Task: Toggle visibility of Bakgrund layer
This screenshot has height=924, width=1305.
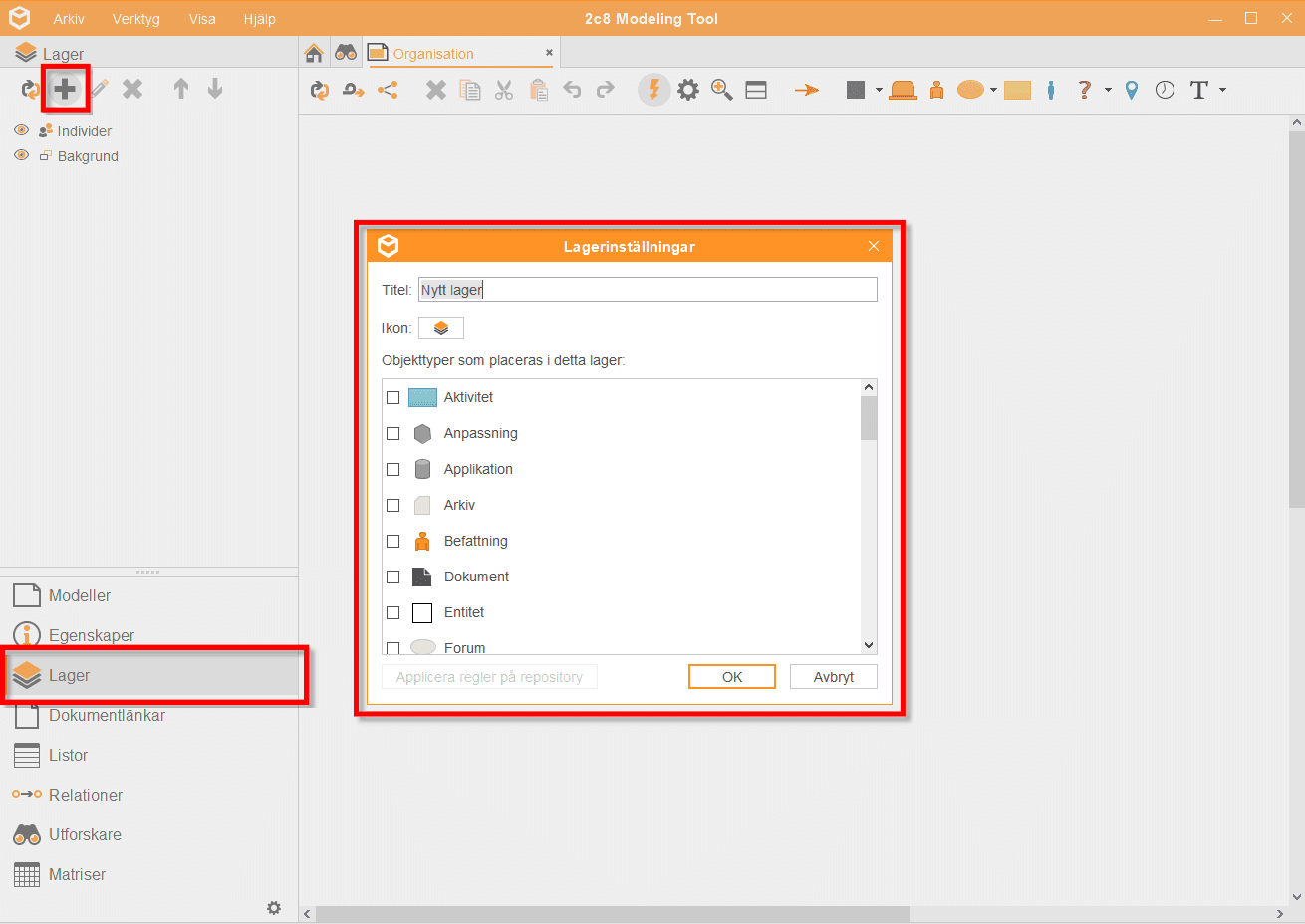Action: tap(21, 155)
